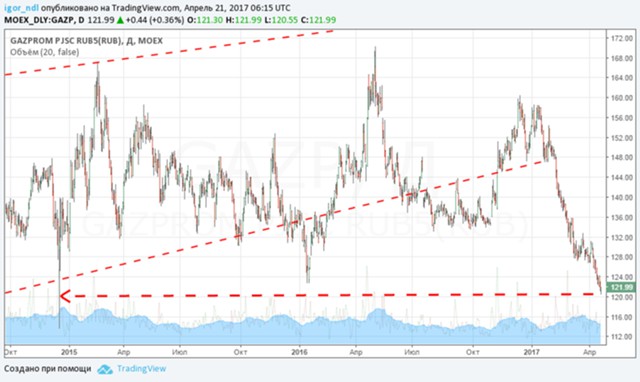Click the 2016 time axis label
The image size is (640, 382).
coord(300,352)
